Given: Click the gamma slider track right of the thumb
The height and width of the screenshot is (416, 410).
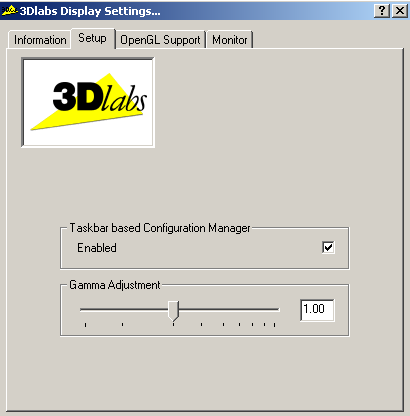Looking at the screenshot, I should coord(229,310).
